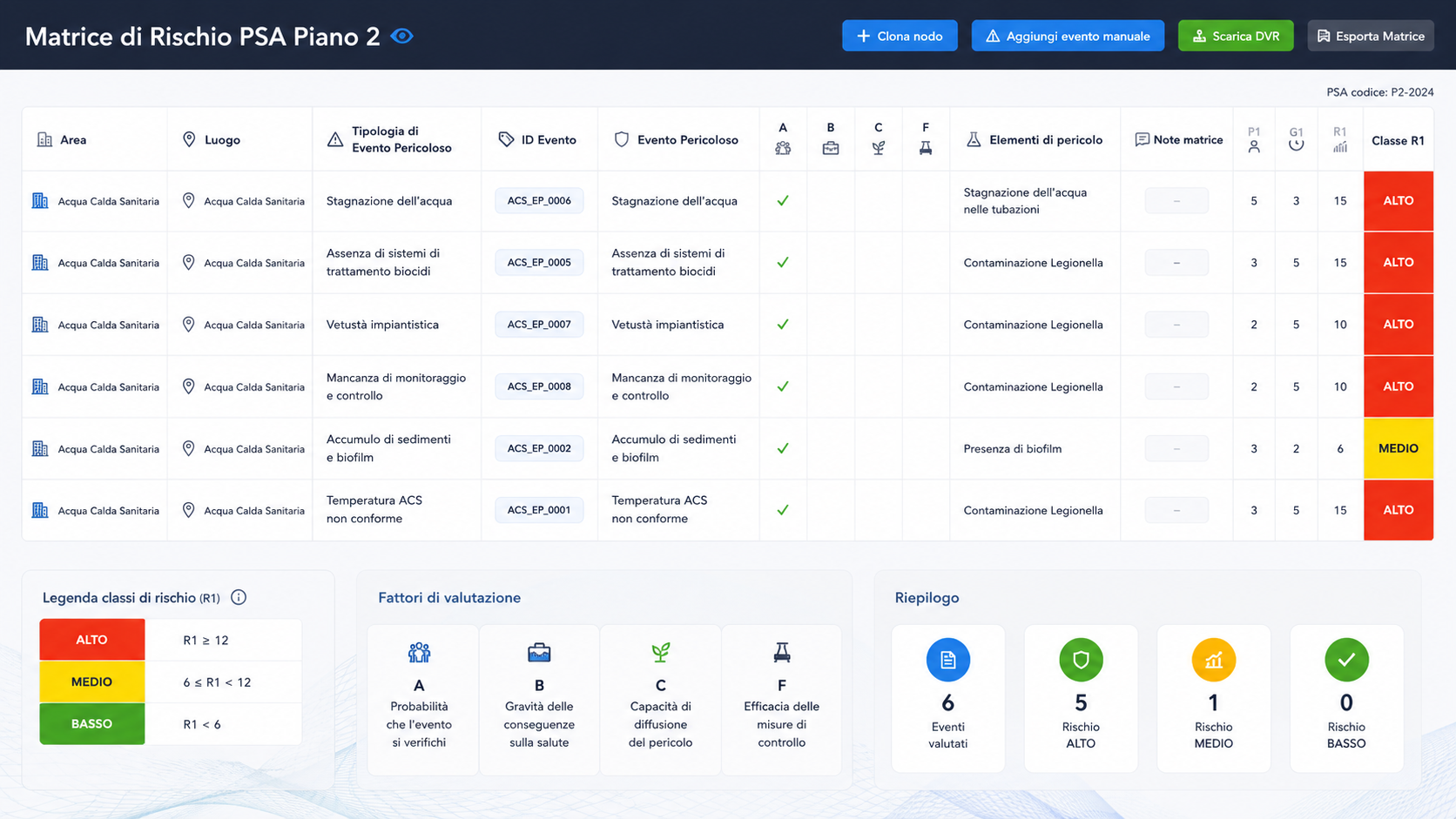Click the briefcase icon under column B header
This screenshot has height=819, width=1456.
[831, 148]
